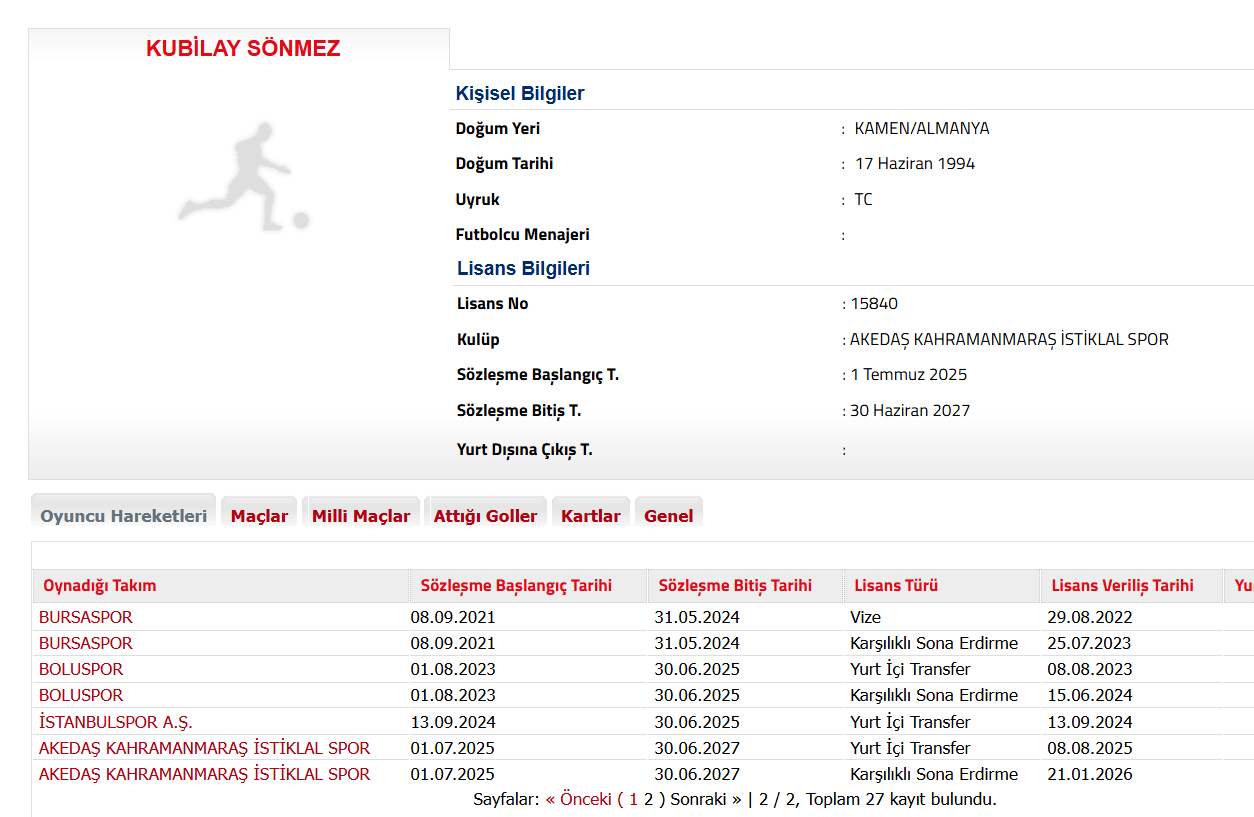Open BOLUSPOR link licensed on 08.08.2023

[x=81, y=669]
